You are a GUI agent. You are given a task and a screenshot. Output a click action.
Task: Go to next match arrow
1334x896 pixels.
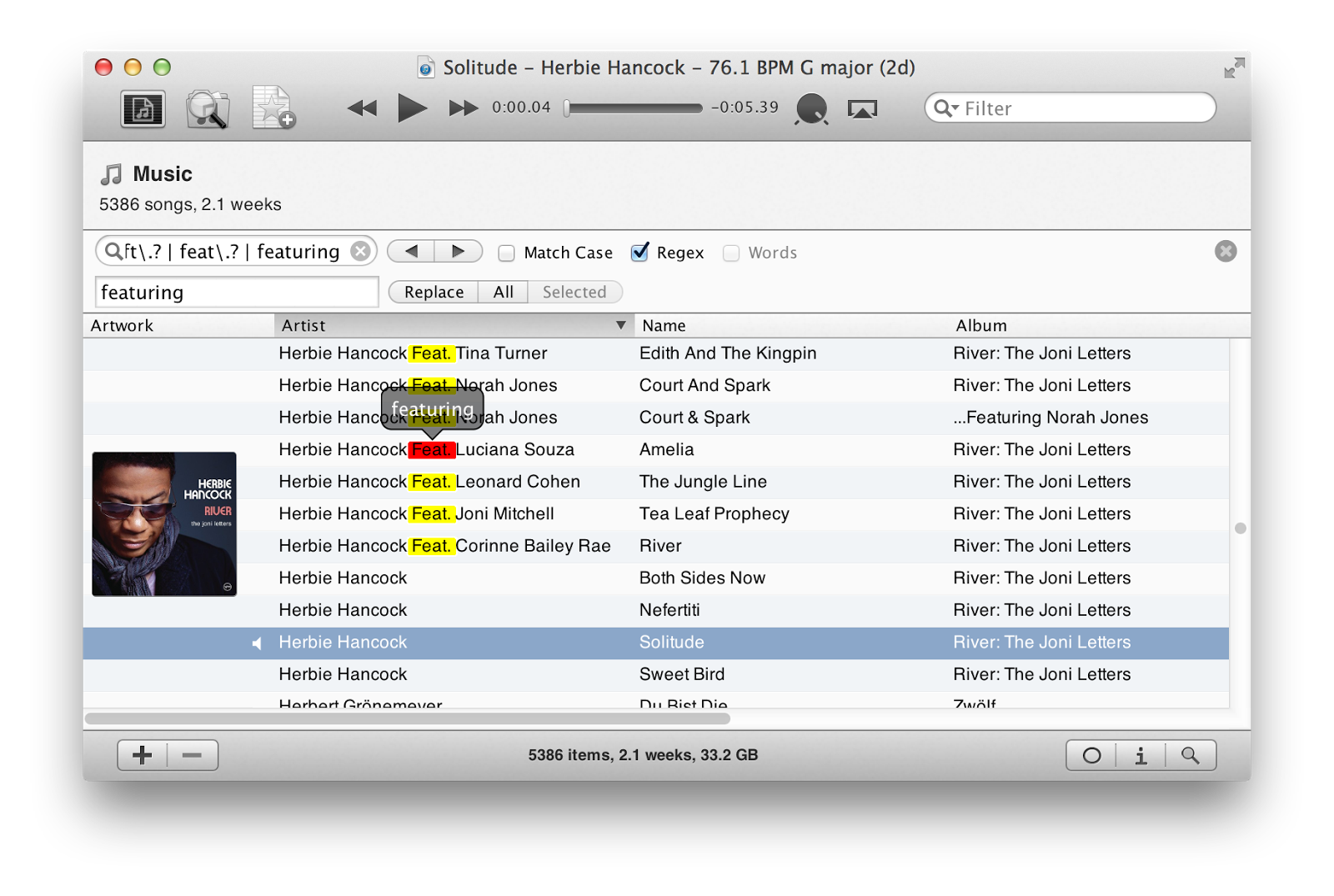pos(459,251)
